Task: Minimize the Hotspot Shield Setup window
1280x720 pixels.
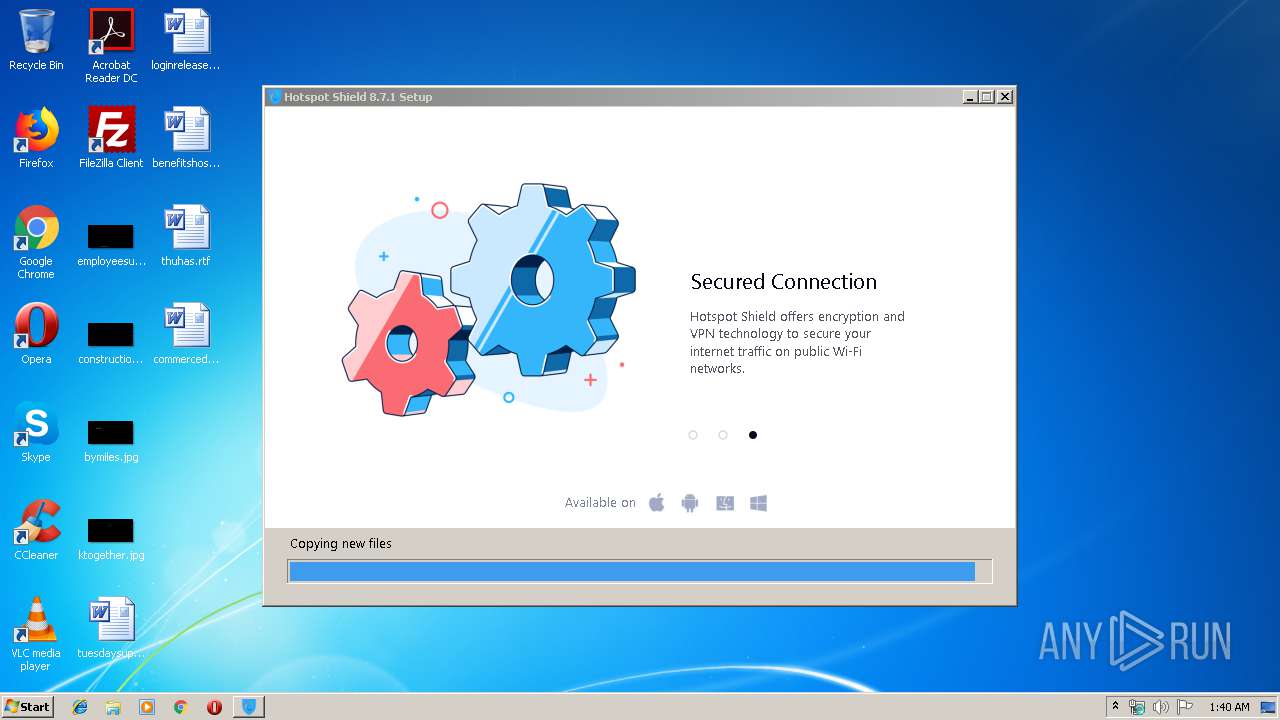Action: coord(970,97)
